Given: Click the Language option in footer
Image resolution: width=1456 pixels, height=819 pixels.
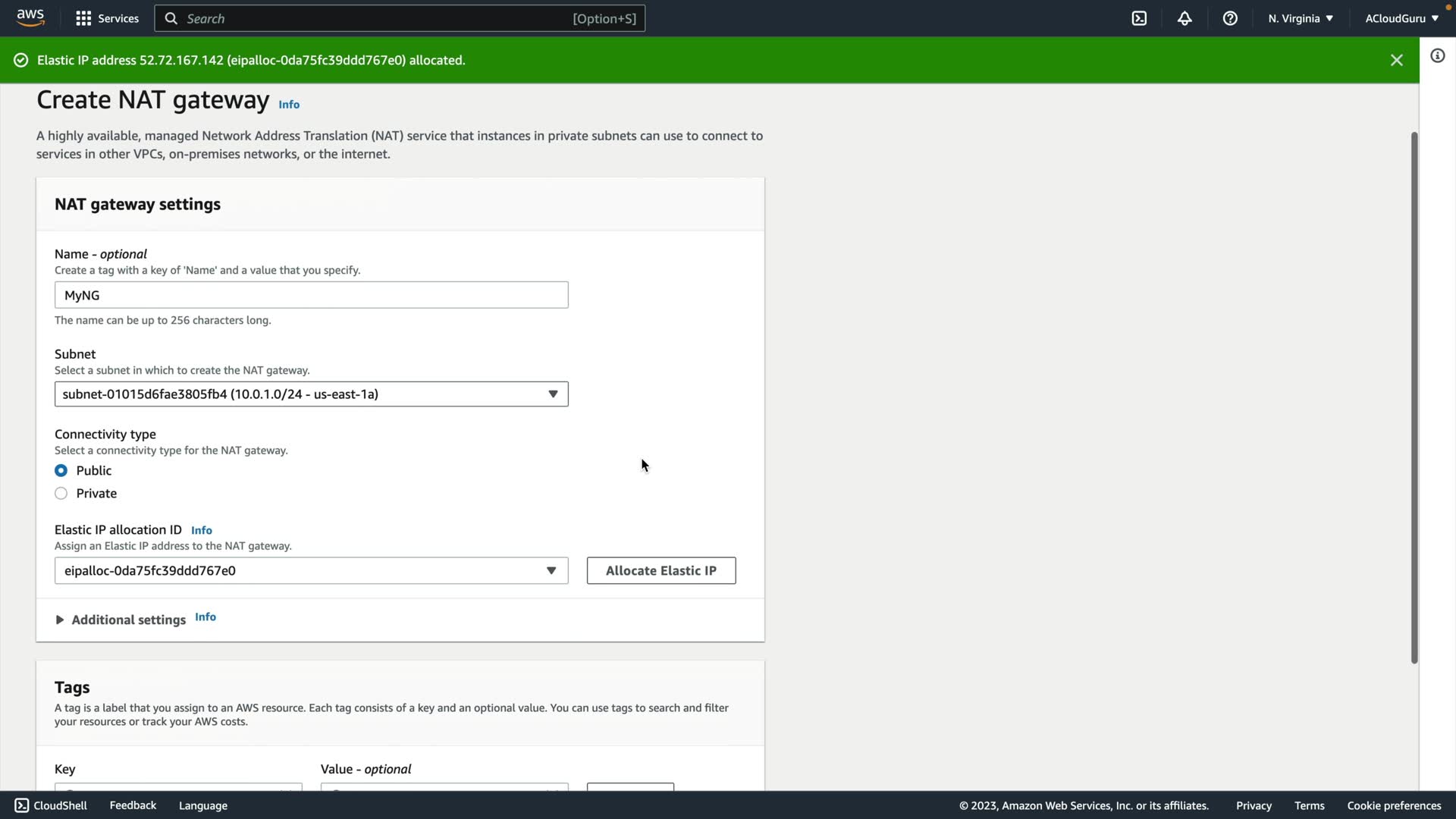Looking at the screenshot, I should point(202,805).
